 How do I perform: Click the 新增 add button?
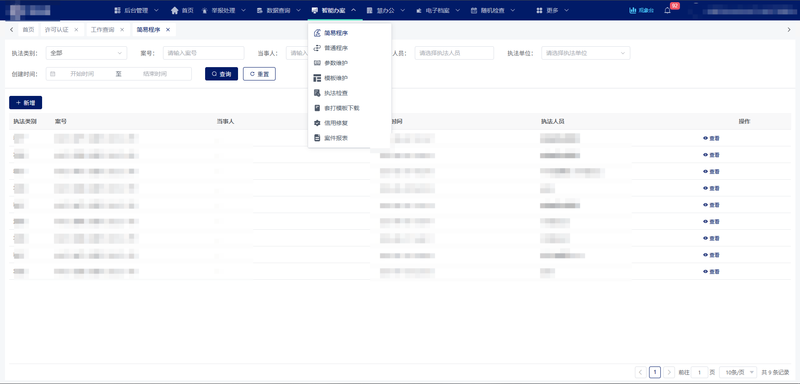pos(26,103)
